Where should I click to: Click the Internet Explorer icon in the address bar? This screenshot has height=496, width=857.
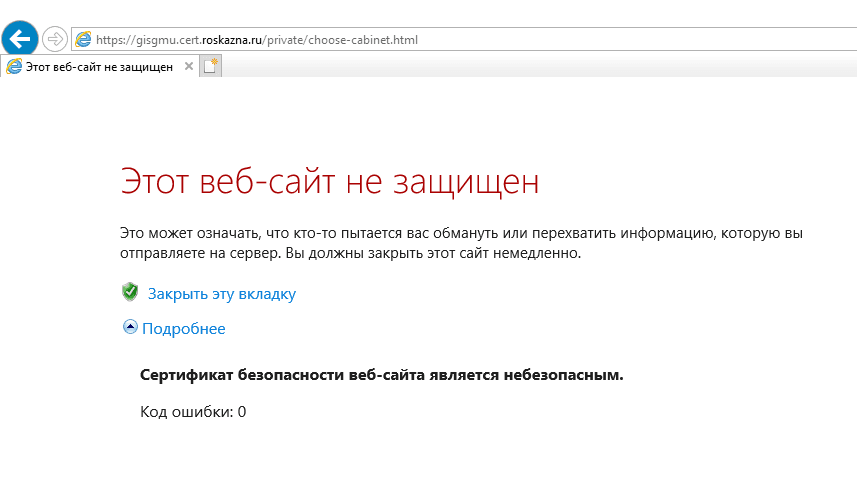click(83, 40)
